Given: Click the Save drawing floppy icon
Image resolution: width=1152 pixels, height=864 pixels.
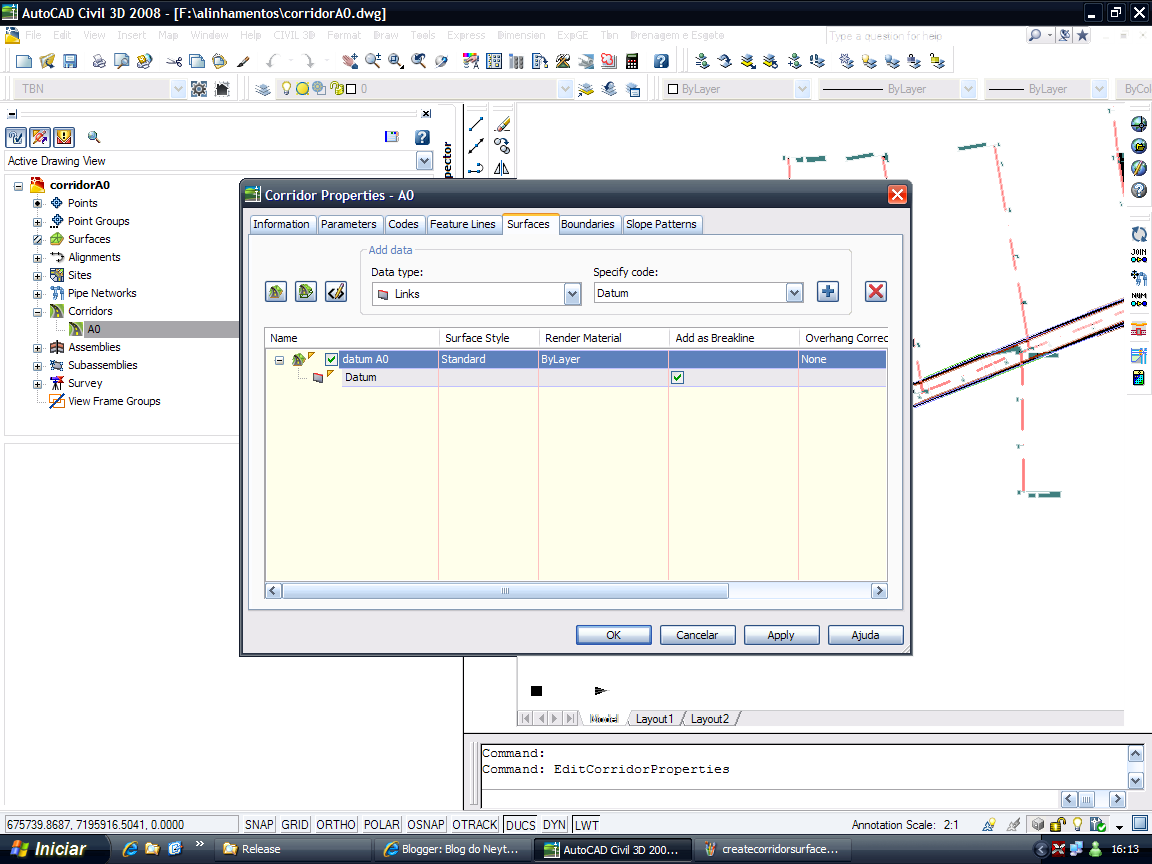Looking at the screenshot, I should pos(70,62).
